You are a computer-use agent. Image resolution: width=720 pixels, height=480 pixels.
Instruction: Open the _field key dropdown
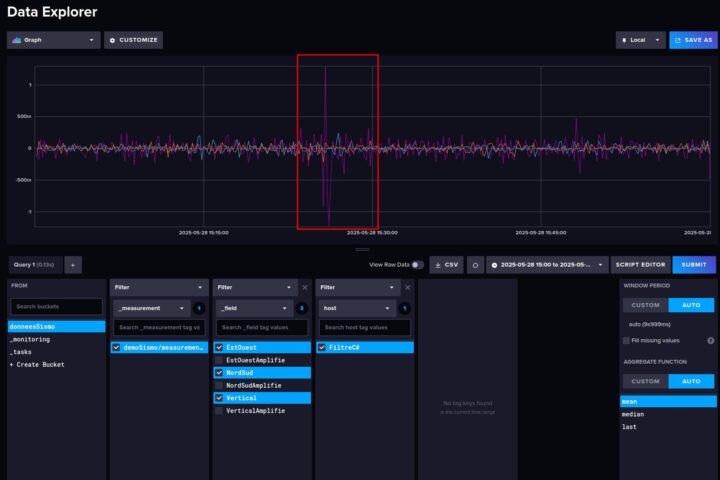[254, 308]
